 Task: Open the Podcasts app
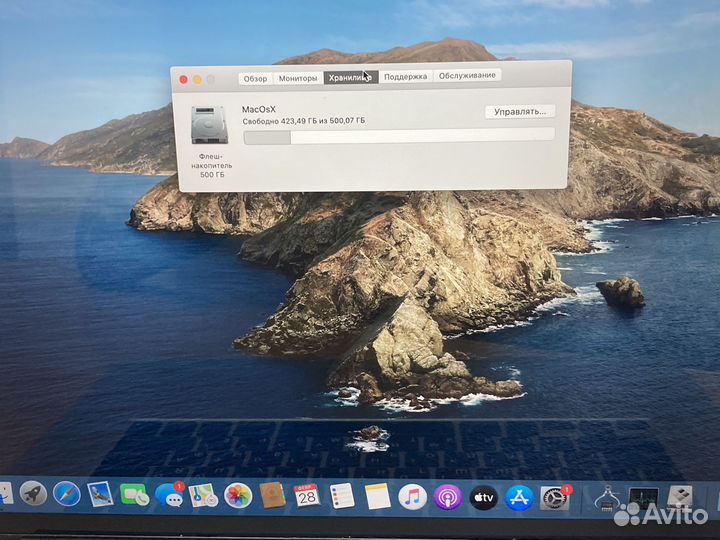tap(448, 497)
